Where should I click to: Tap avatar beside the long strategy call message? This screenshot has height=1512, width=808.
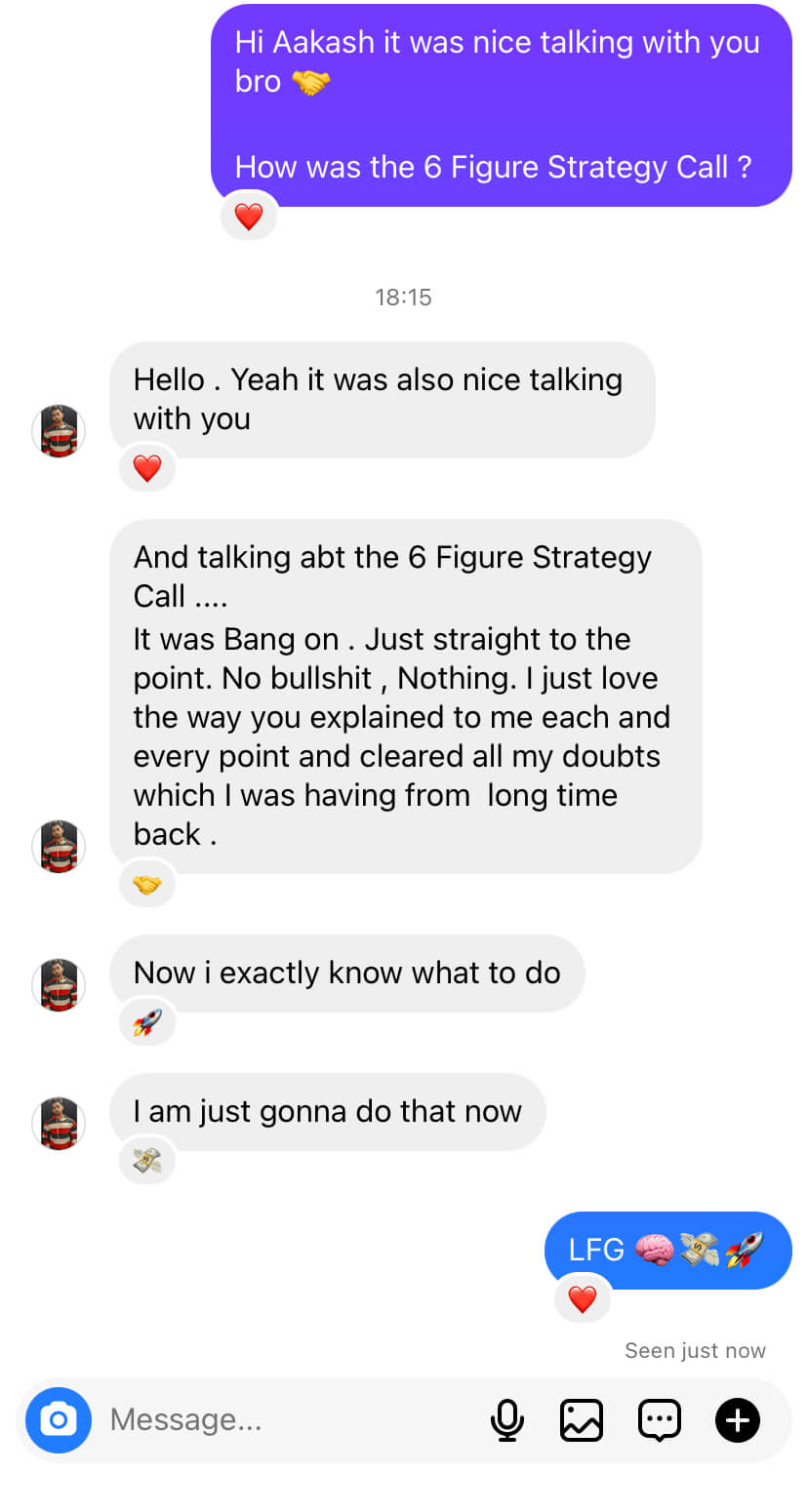[59, 846]
